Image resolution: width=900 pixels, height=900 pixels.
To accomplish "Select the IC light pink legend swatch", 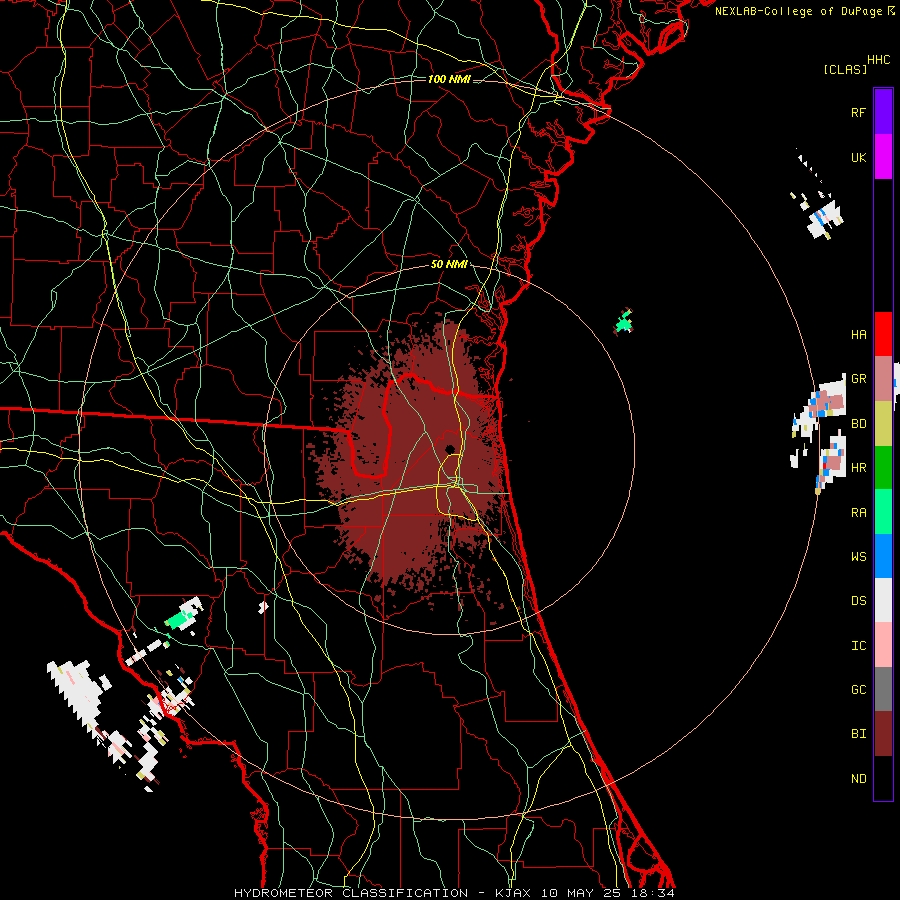I will pos(883,645).
